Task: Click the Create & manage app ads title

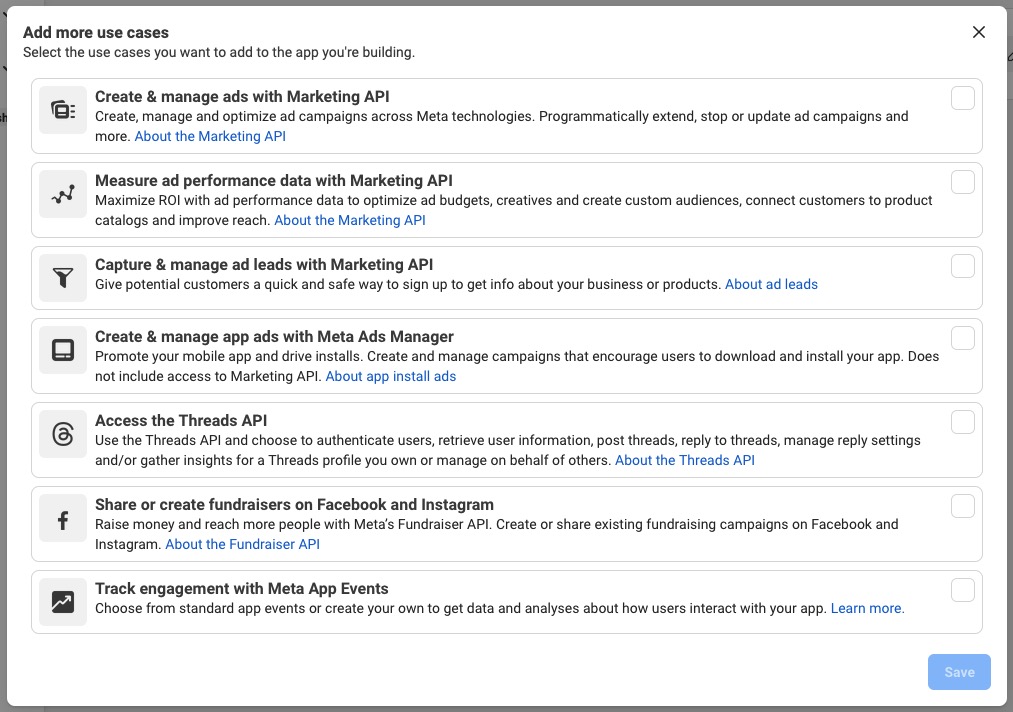Action: pyautogui.click(x=275, y=337)
